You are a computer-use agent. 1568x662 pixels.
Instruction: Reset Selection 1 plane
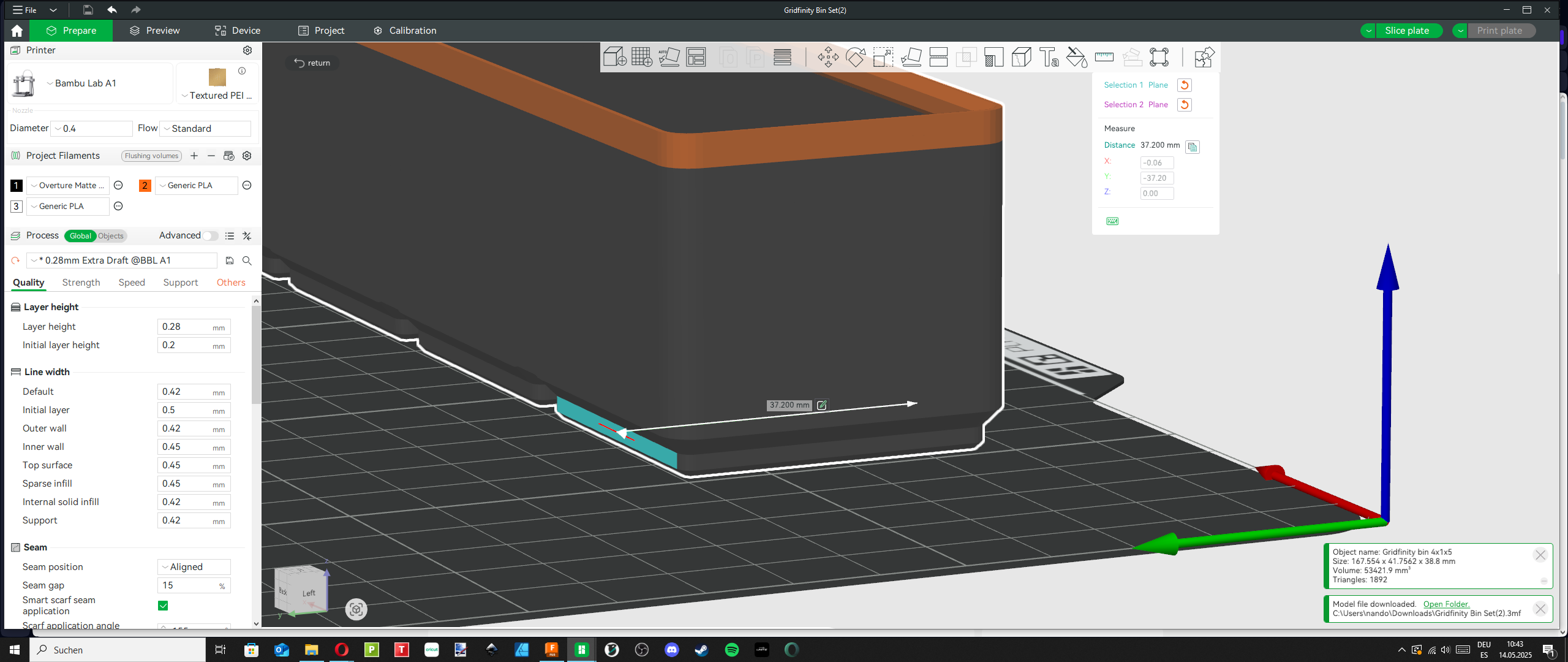point(1185,85)
